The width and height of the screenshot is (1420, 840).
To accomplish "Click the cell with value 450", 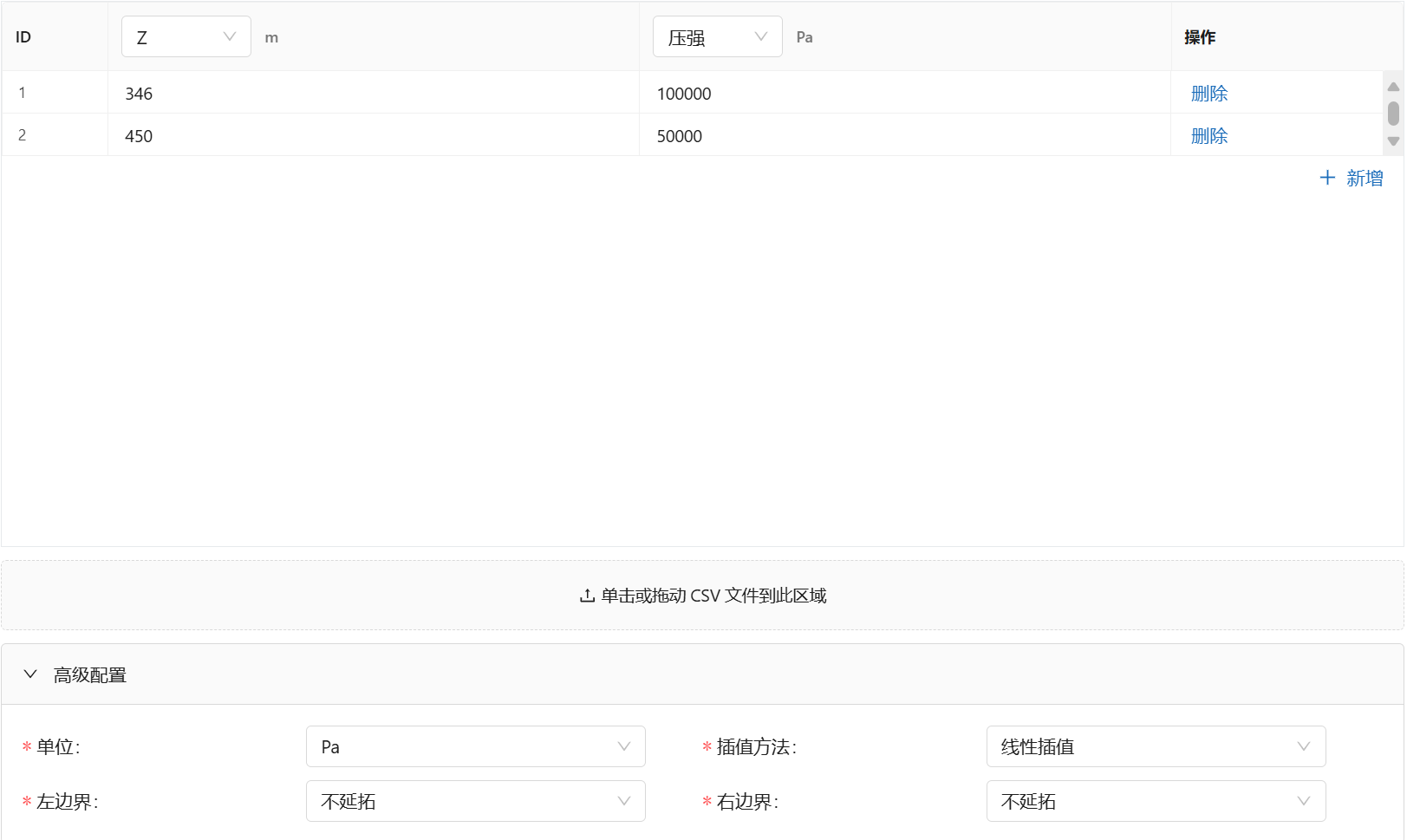I will [374, 135].
